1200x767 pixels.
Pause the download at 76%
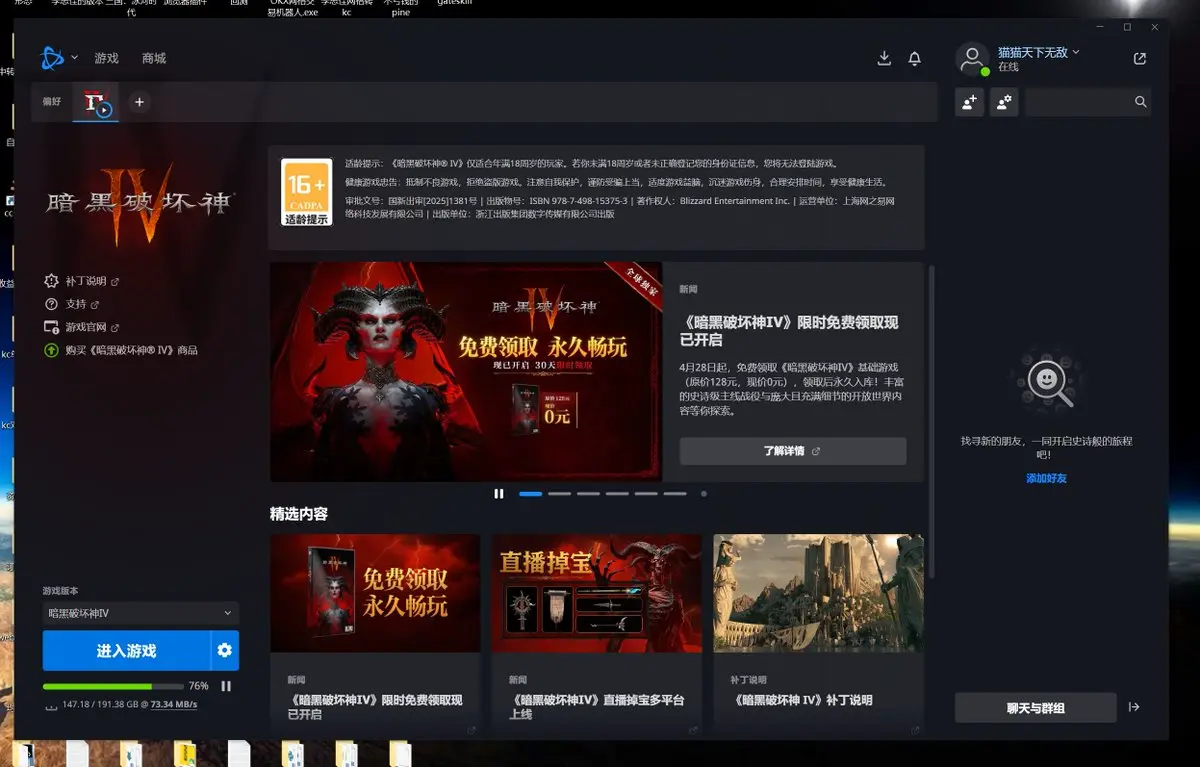click(226, 686)
